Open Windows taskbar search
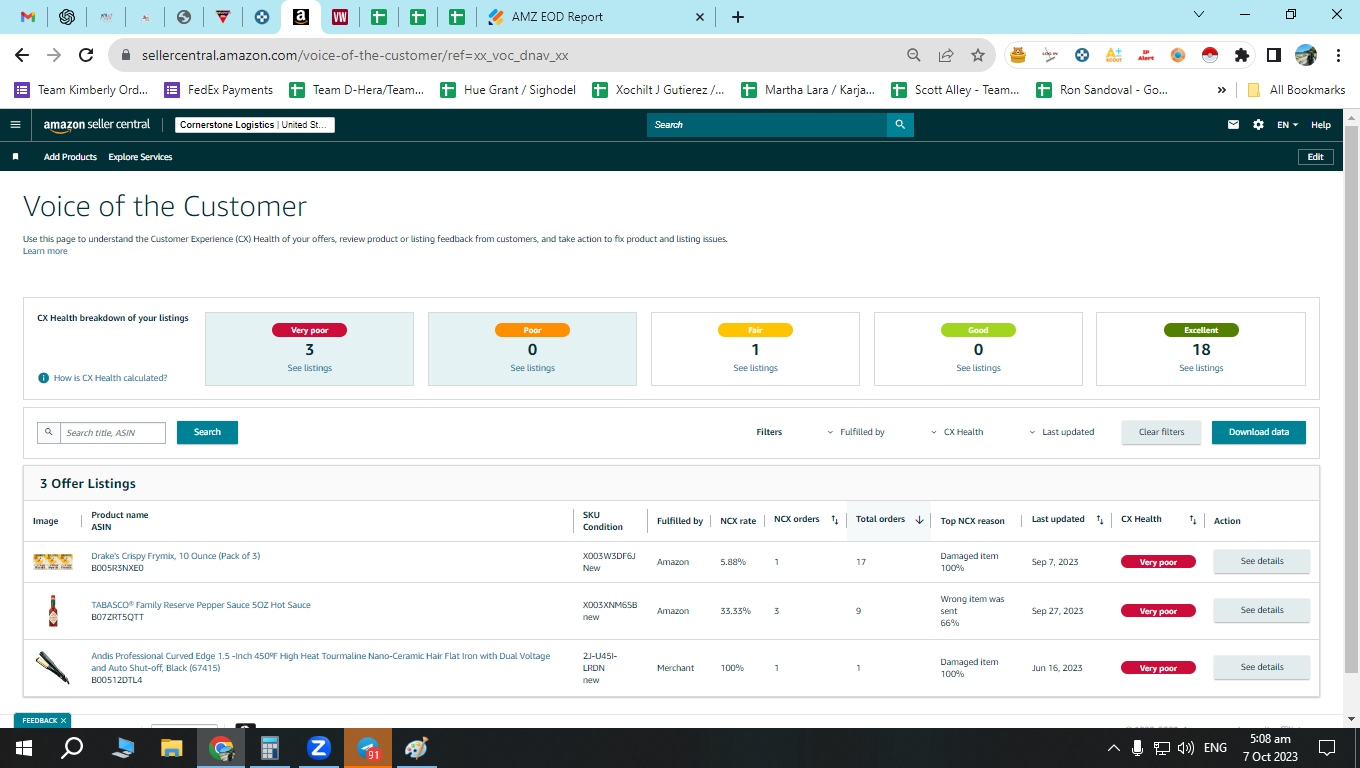 (72, 748)
